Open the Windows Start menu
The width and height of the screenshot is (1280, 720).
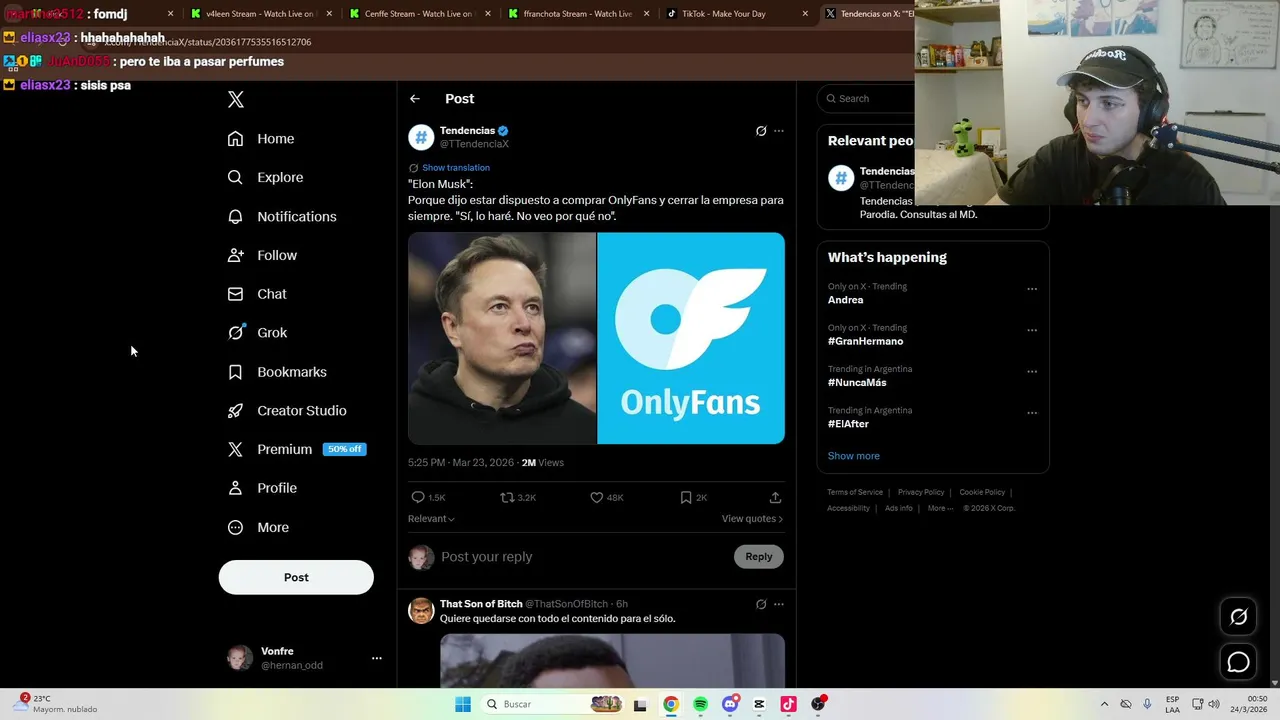(x=463, y=704)
